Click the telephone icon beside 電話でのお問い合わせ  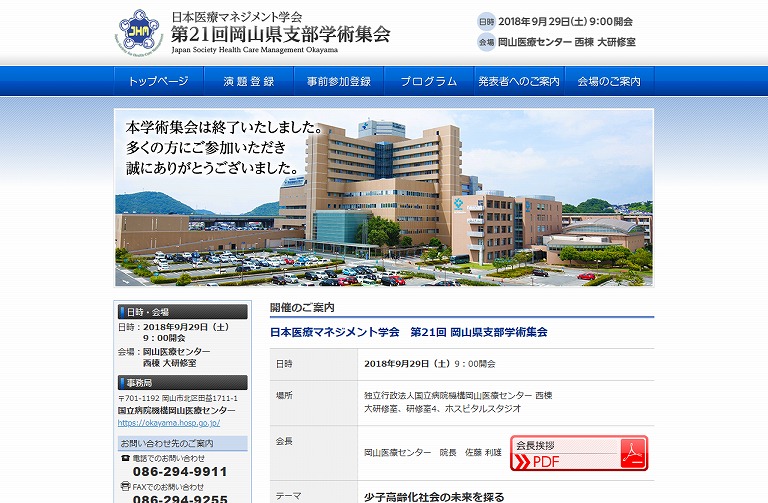(x=125, y=458)
